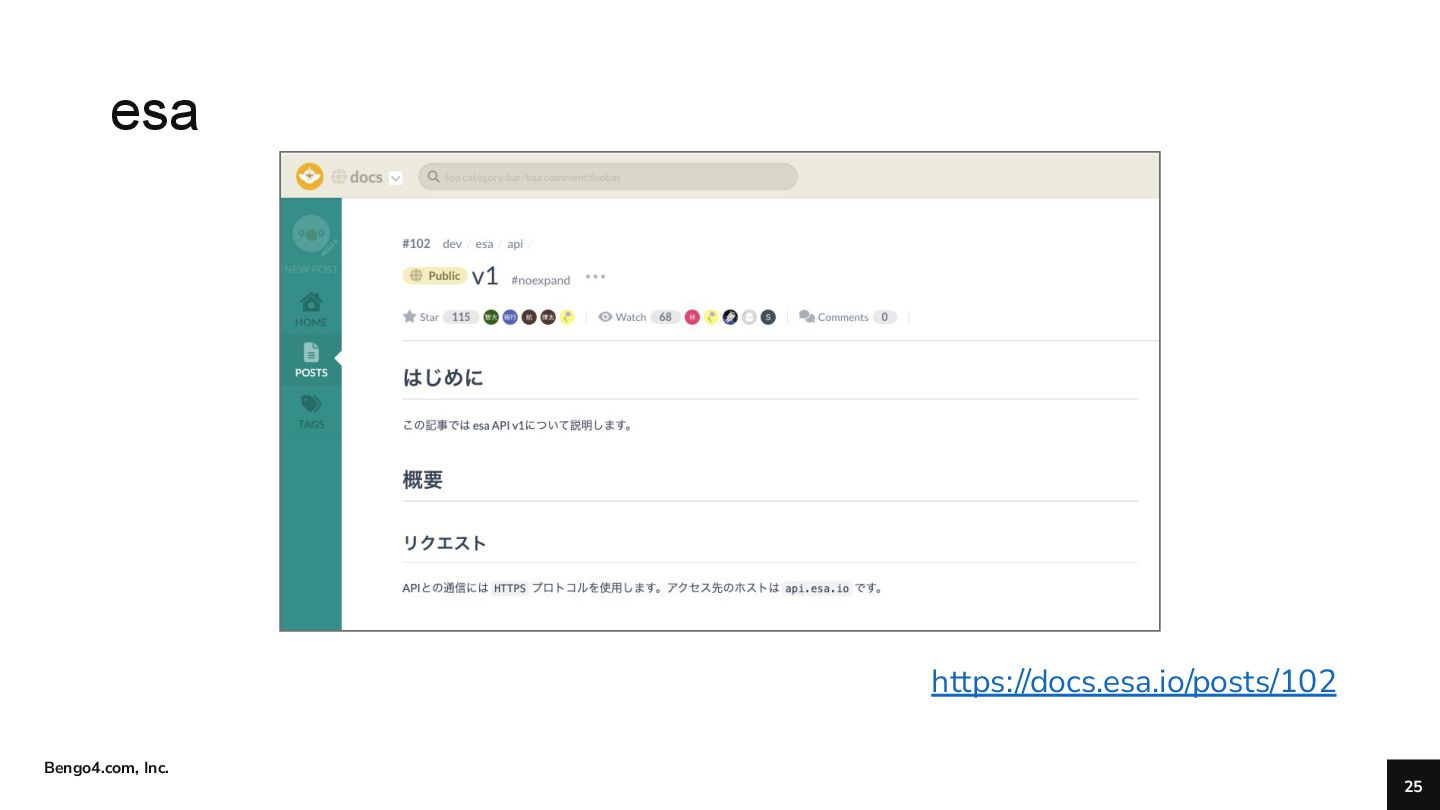Viewport: 1440px width, 810px height.
Task: Create a post with NEW POST icon
Action: (311, 245)
